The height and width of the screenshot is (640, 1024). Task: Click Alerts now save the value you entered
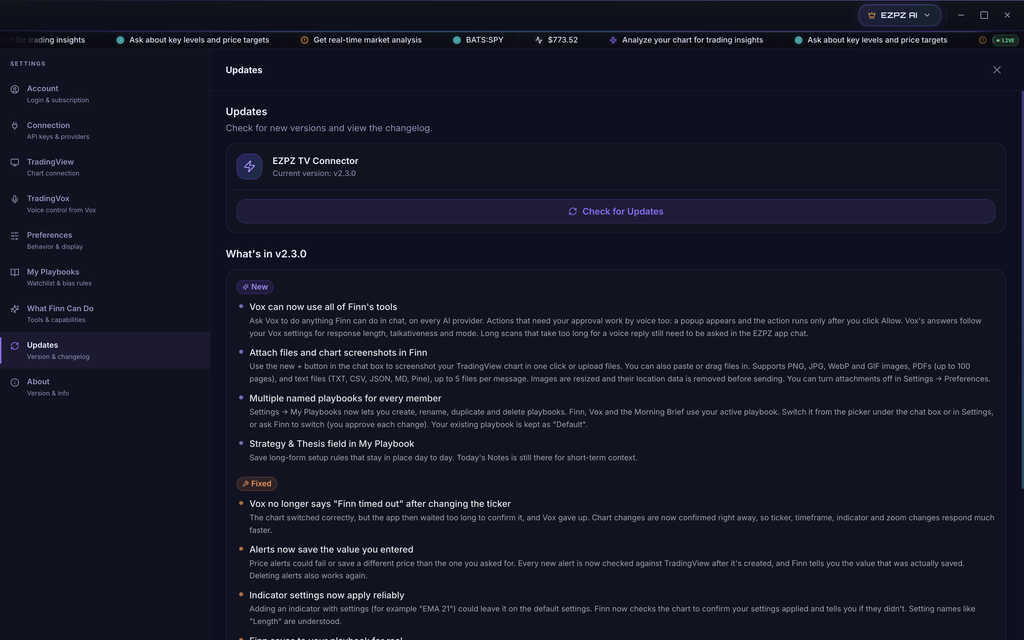pyautogui.click(x=331, y=550)
